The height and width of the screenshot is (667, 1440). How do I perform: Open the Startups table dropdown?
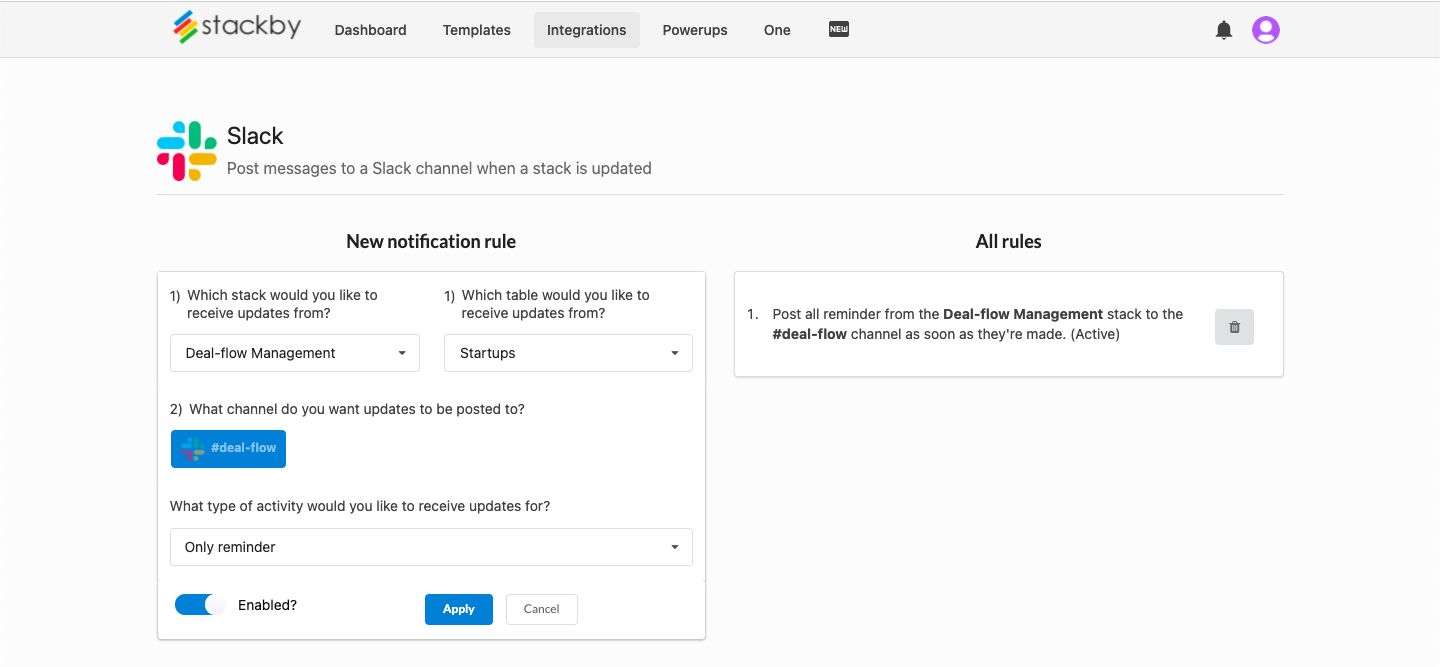[x=568, y=353]
